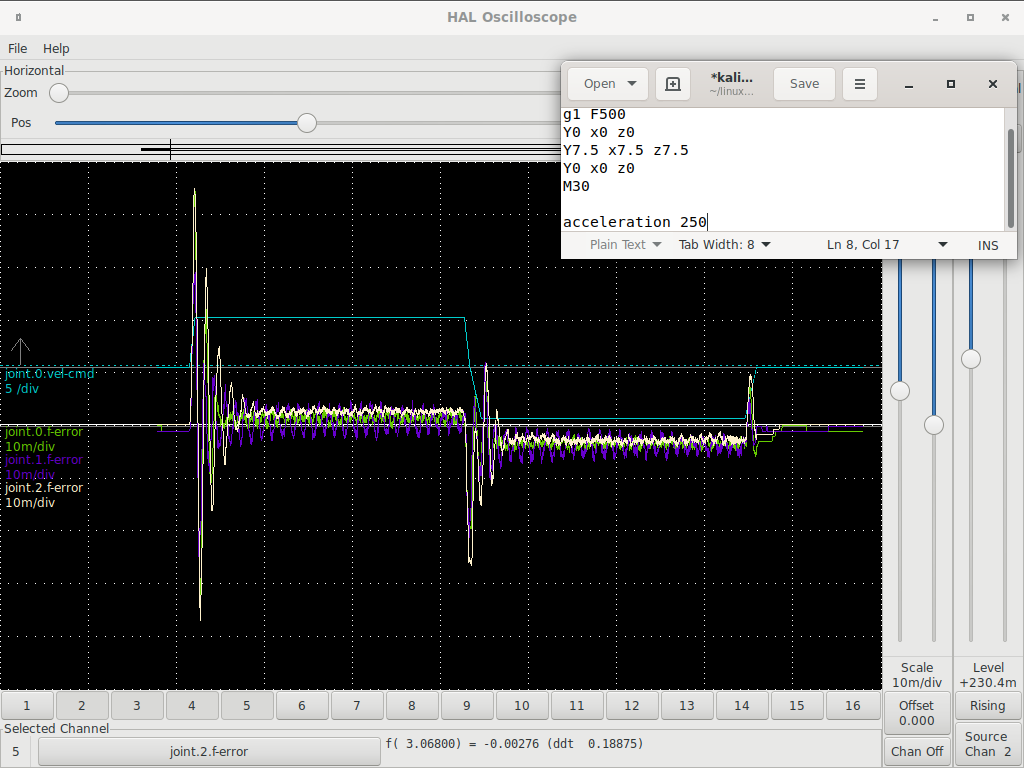
Task: Select channel 16 button
Action: pos(853,705)
